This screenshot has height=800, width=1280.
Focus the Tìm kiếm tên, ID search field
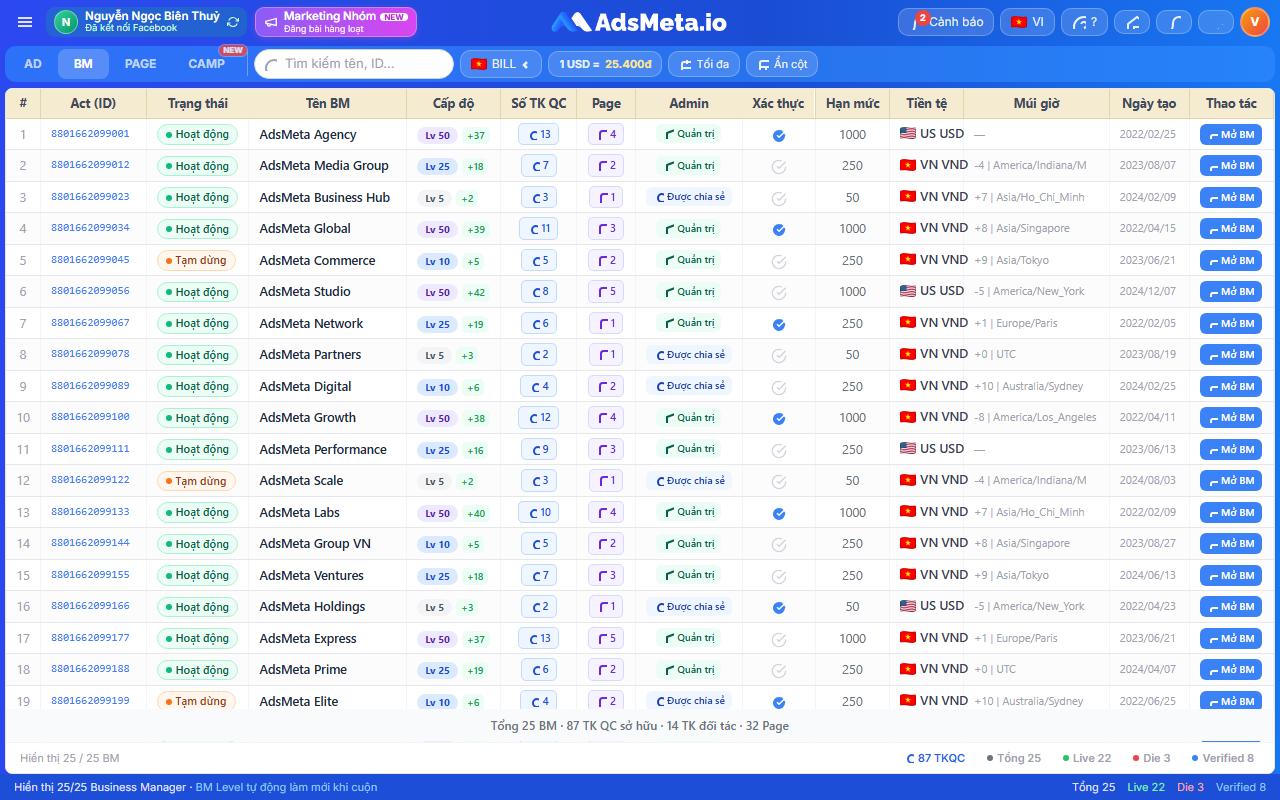click(354, 64)
